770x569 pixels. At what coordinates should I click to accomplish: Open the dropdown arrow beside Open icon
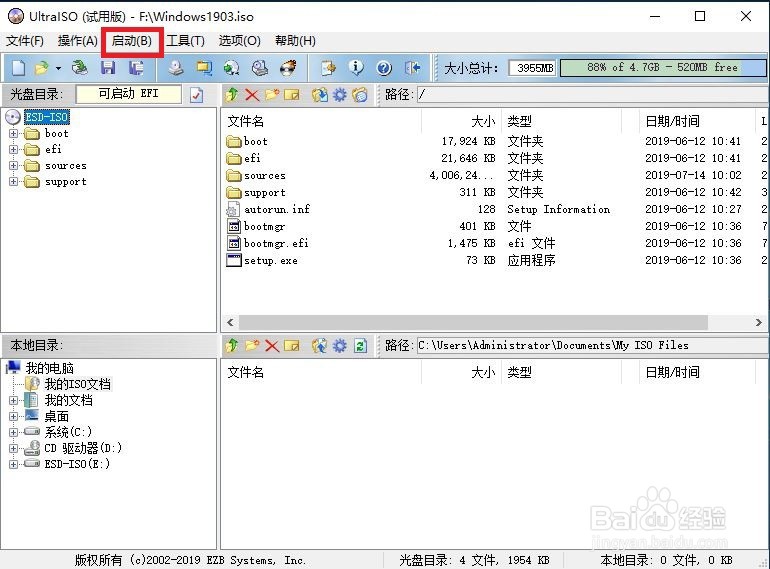pos(58,68)
